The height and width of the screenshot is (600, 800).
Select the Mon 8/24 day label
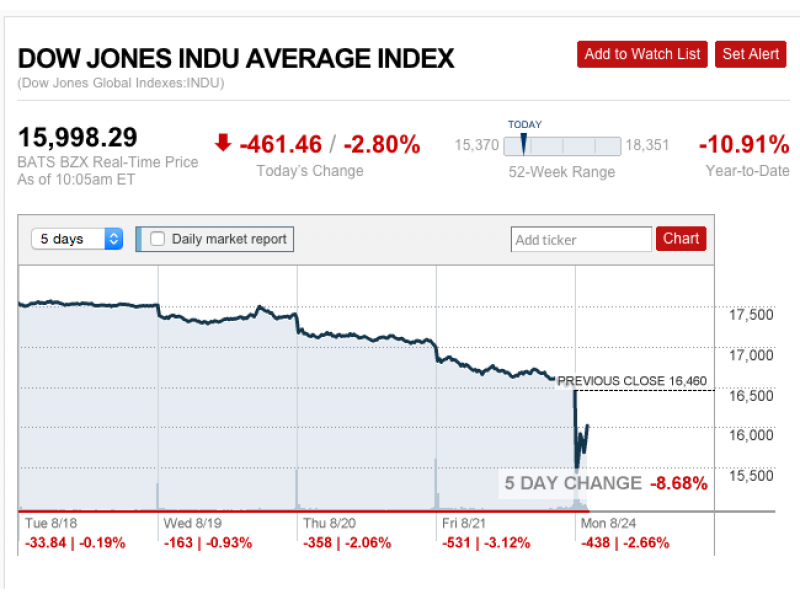(x=607, y=523)
